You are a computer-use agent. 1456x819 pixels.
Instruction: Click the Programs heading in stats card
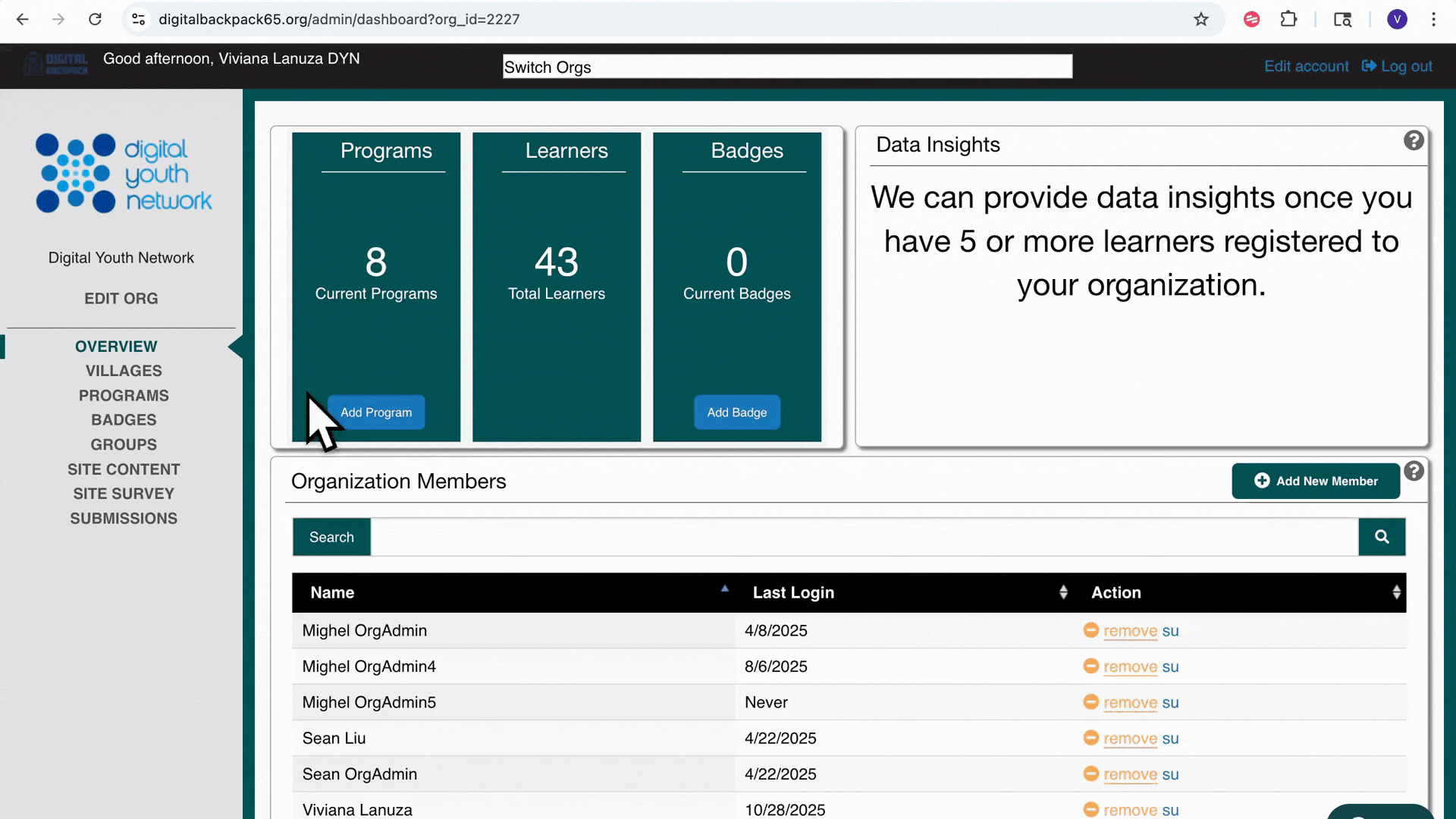(x=386, y=150)
